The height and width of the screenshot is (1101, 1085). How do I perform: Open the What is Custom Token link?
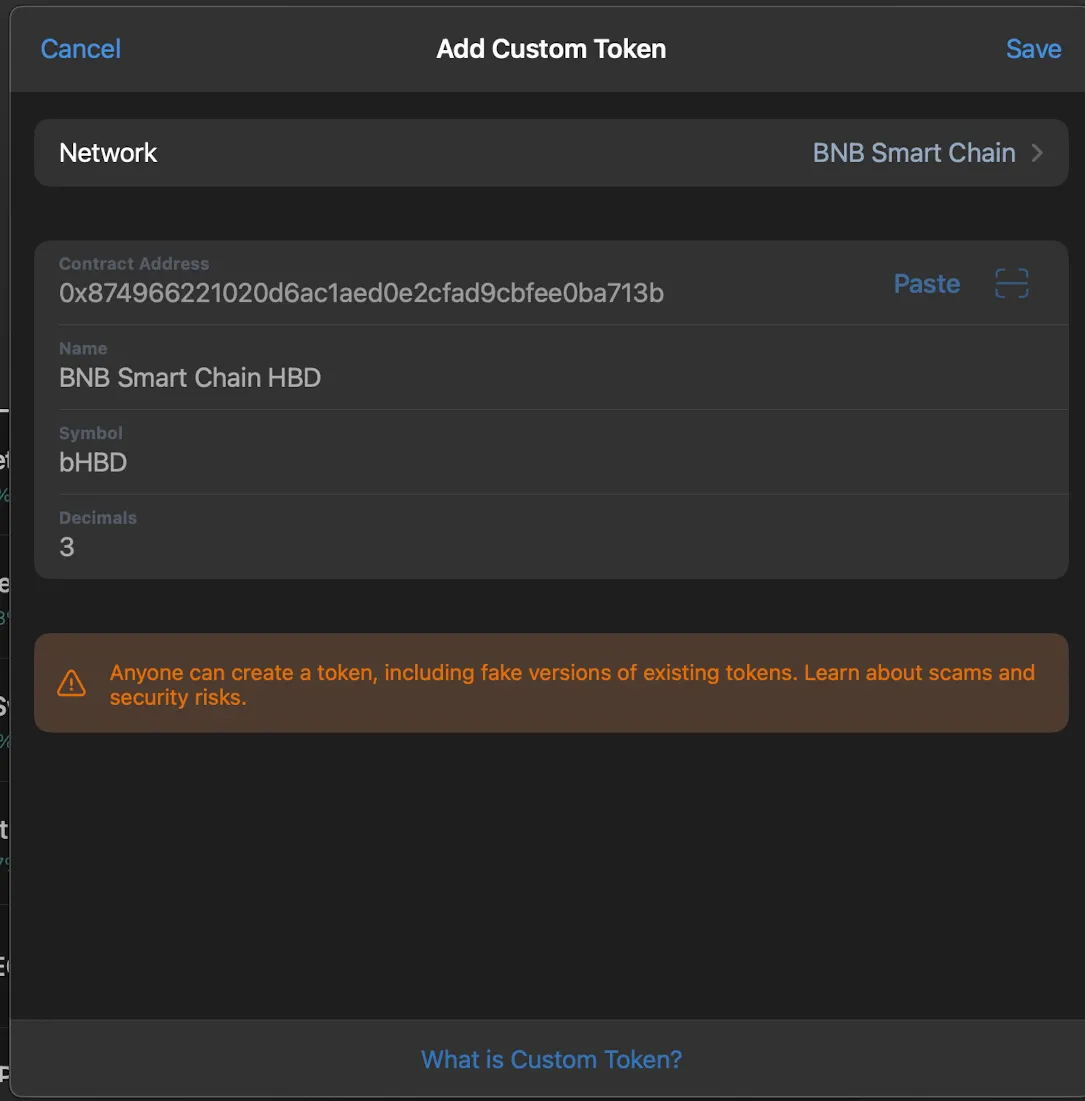coord(551,1059)
